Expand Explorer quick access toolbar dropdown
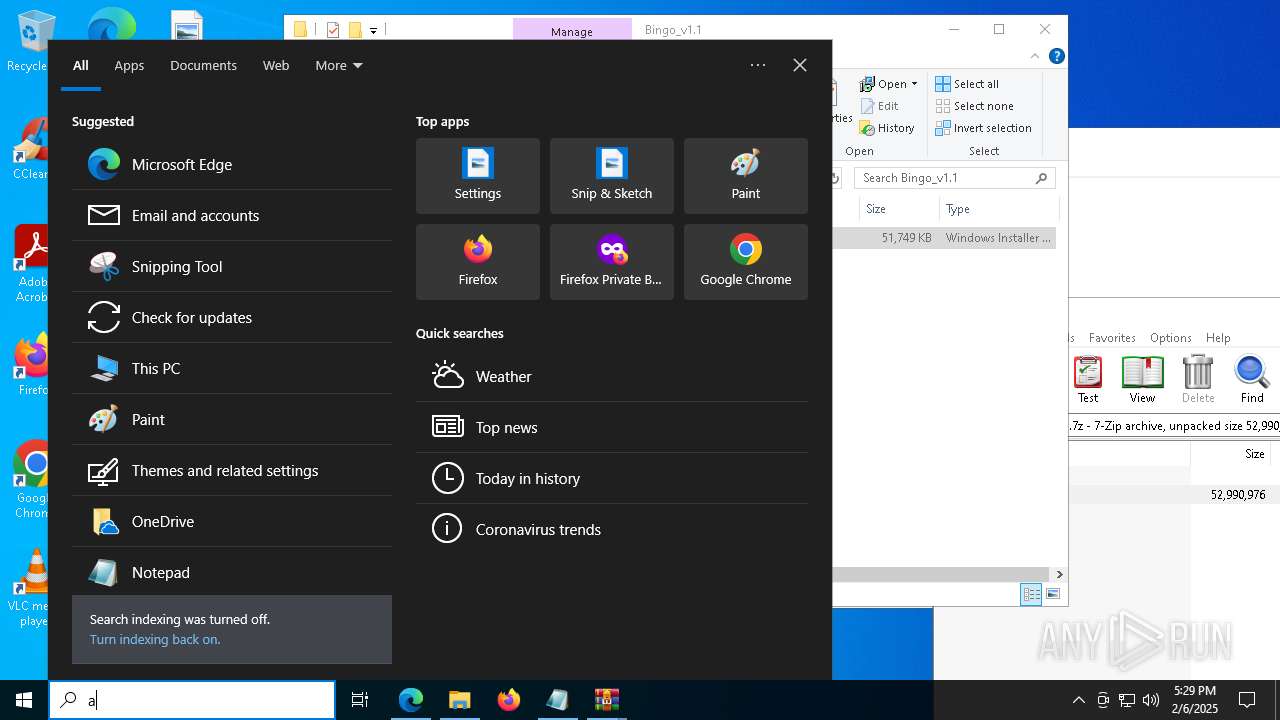This screenshot has width=1280, height=720. pos(374,30)
